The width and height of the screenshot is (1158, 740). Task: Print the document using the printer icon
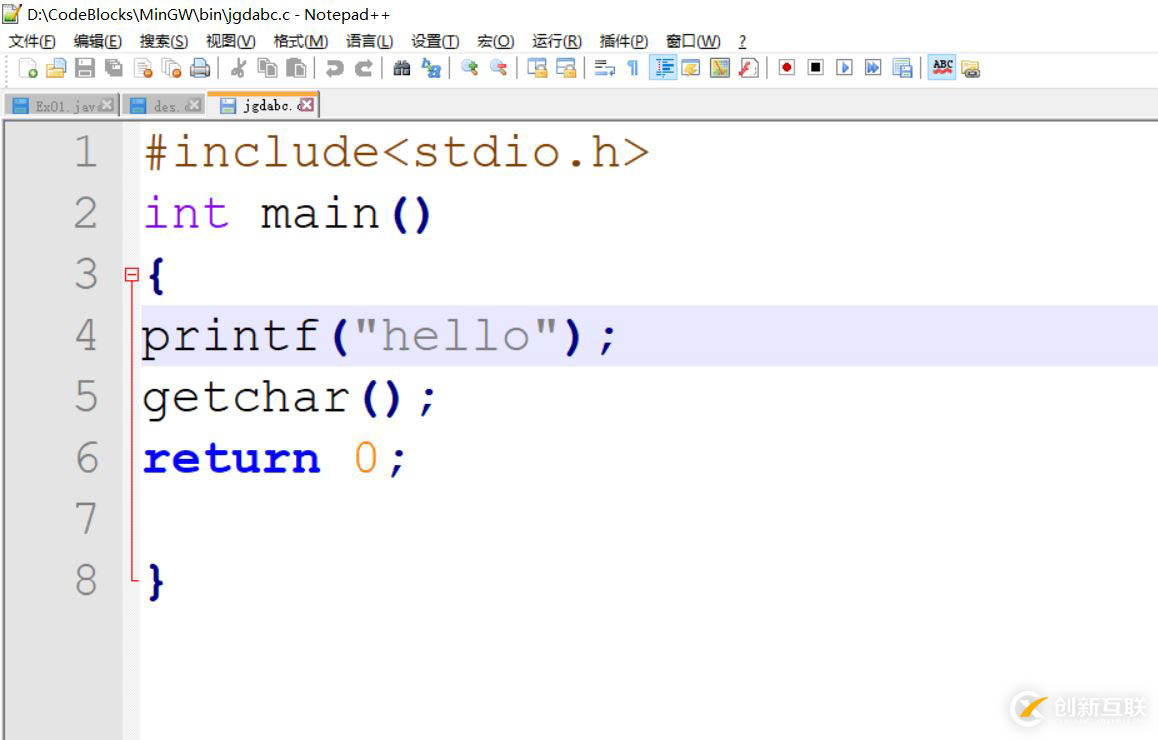(x=200, y=69)
